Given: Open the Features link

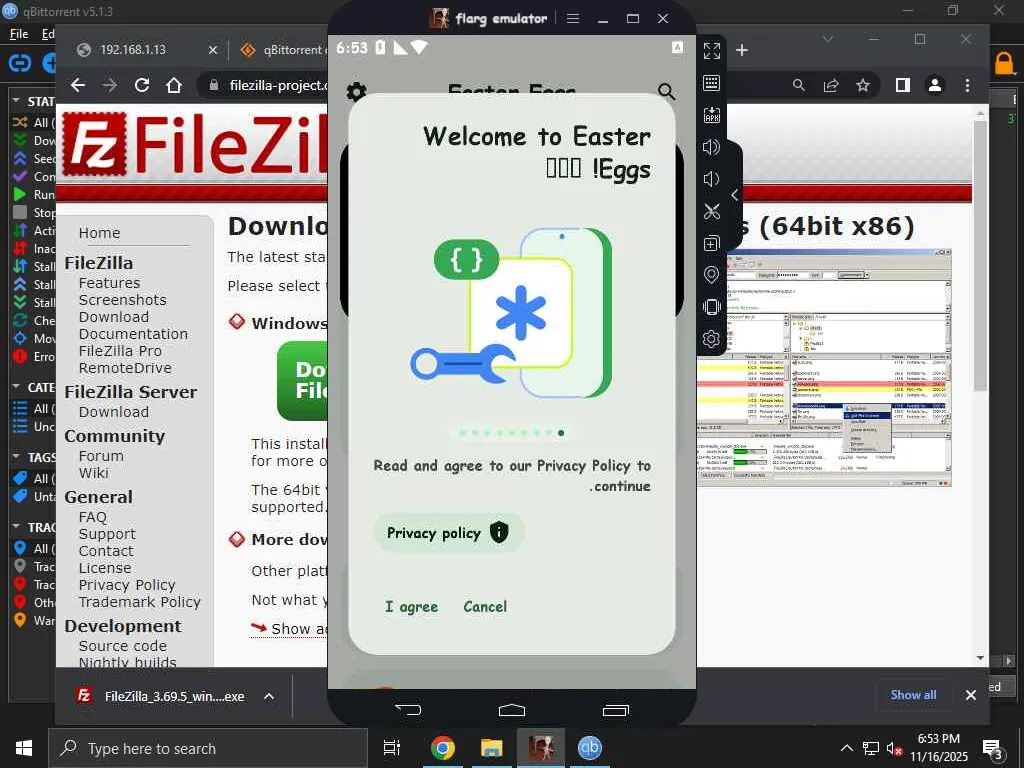Looking at the screenshot, I should click(x=109, y=283).
